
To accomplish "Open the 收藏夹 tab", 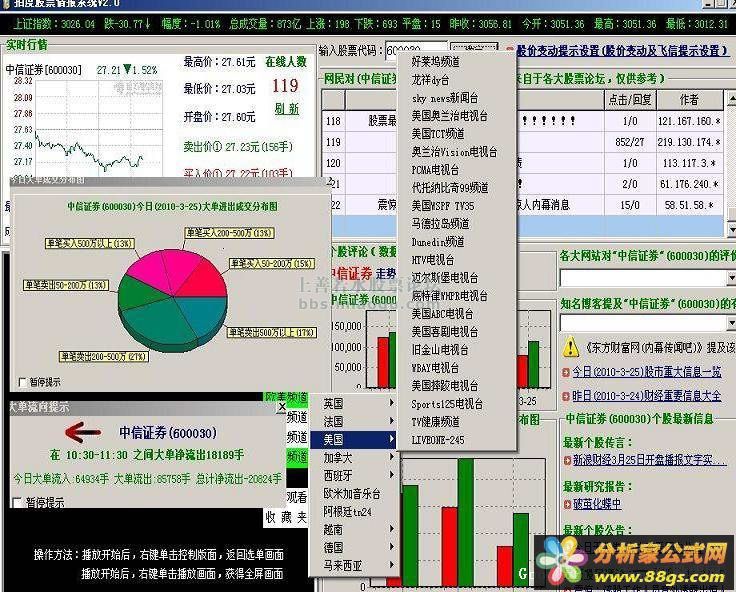I will 286,517.
